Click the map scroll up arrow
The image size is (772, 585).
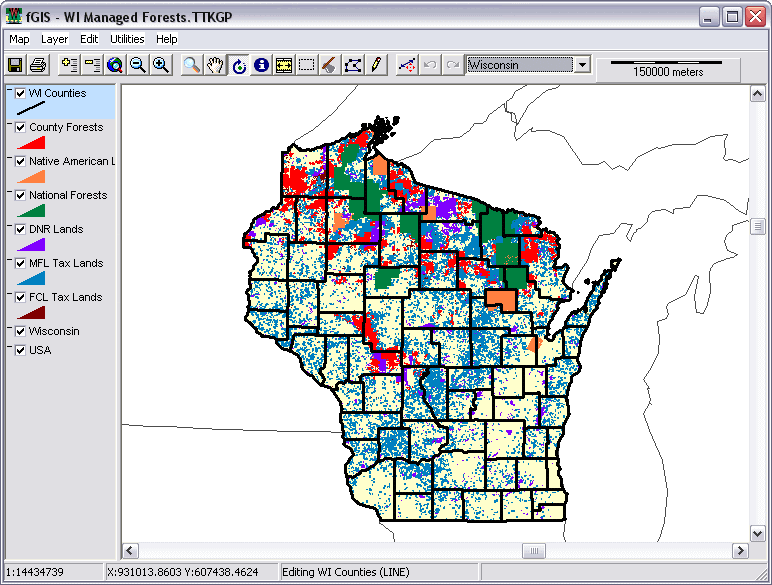click(757, 93)
